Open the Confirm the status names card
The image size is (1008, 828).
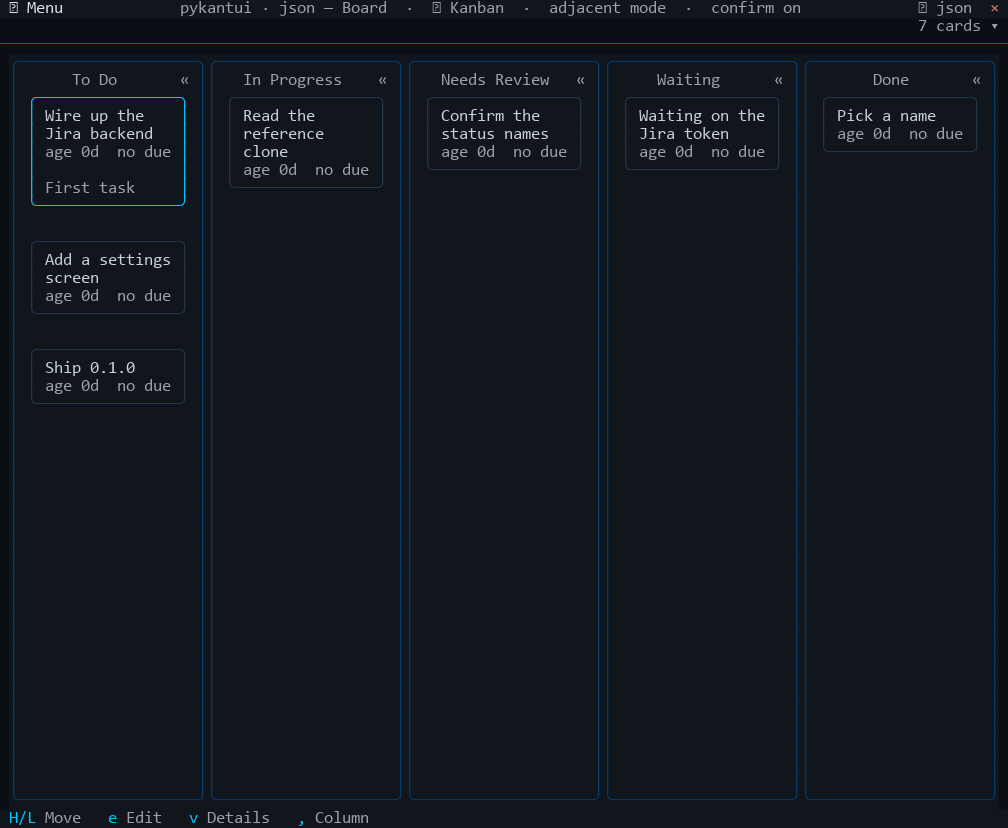click(x=504, y=134)
